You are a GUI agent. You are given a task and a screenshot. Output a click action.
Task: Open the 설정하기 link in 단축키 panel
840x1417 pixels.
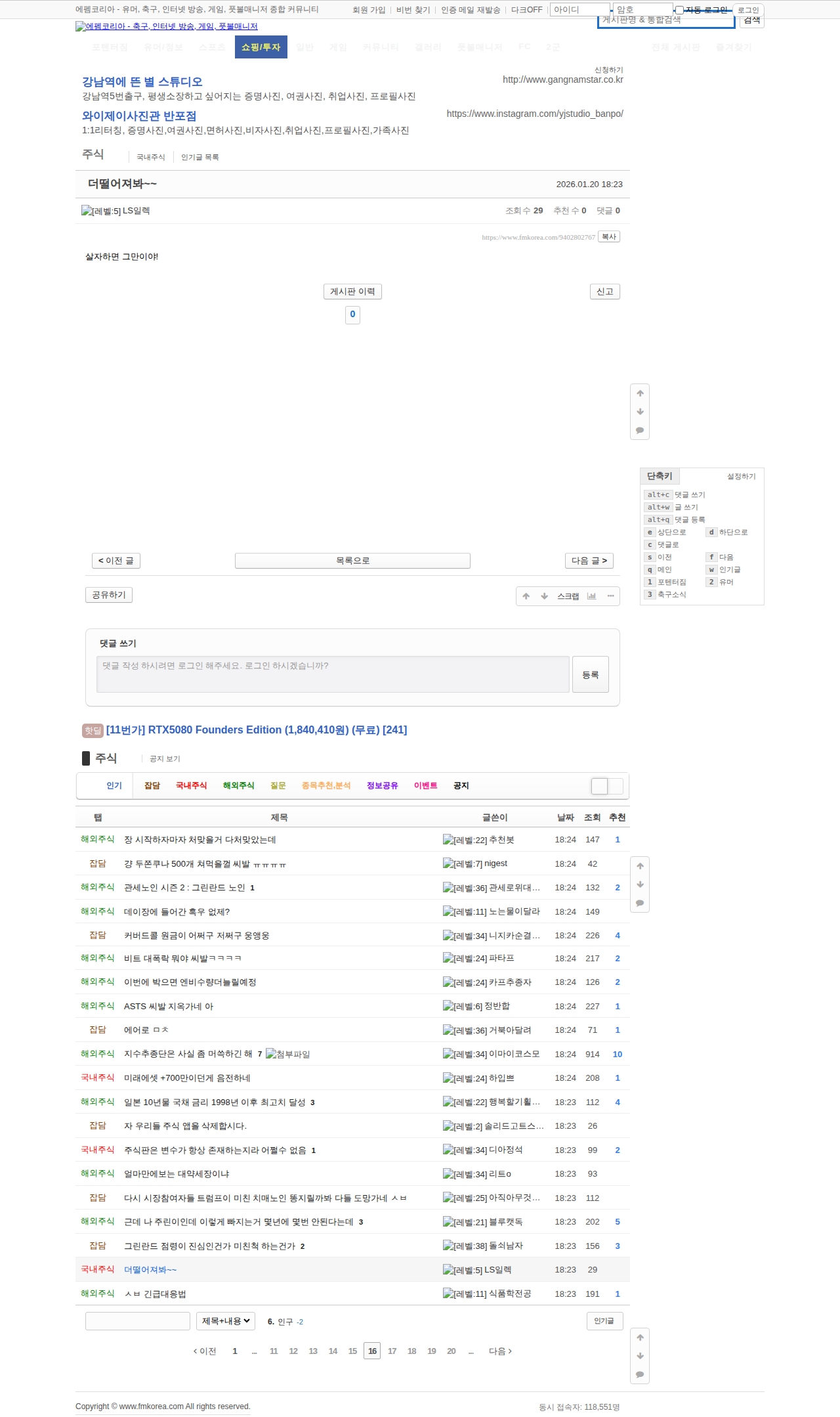tap(742, 477)
